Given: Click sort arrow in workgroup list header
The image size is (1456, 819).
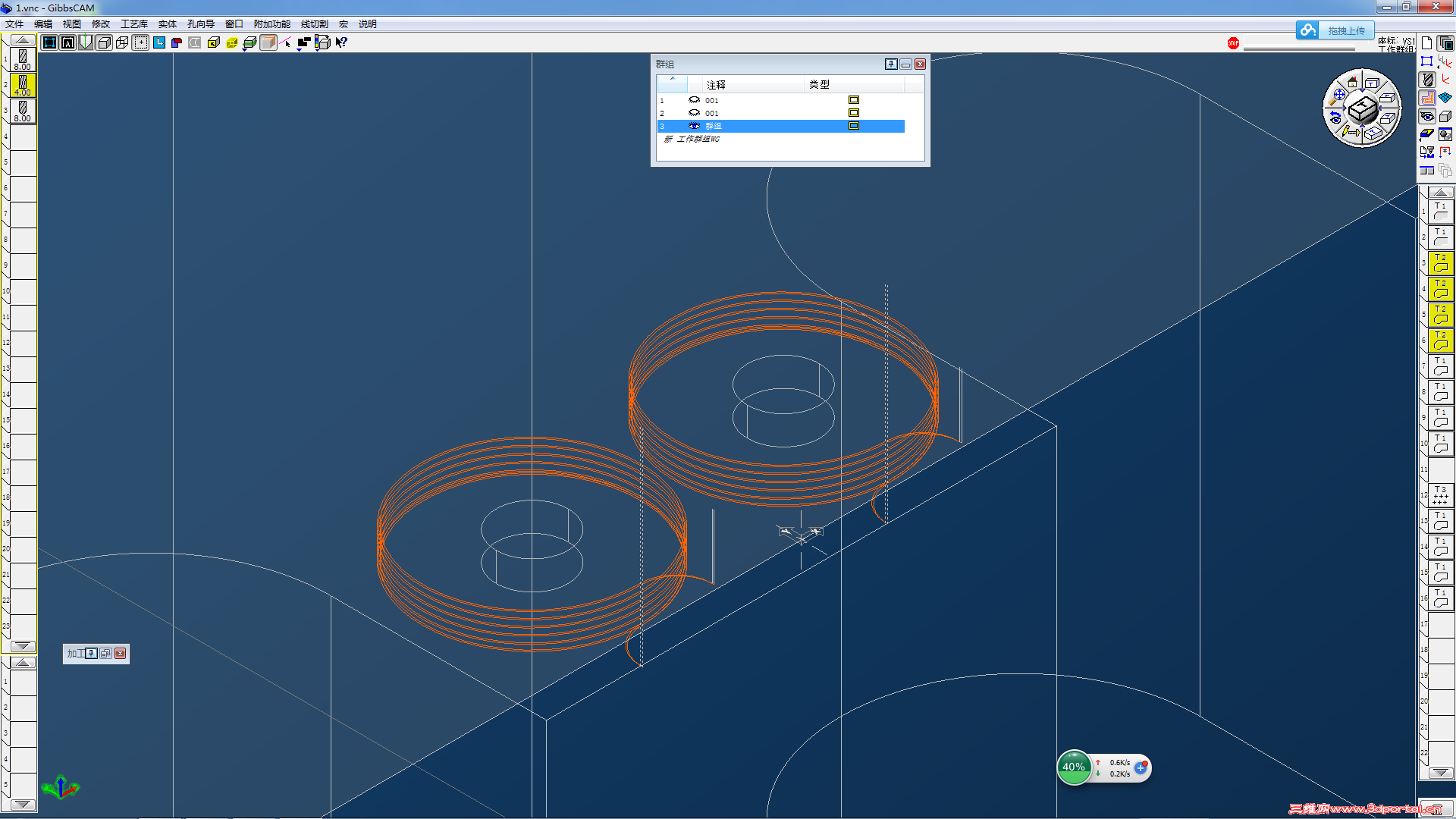Looking at the screenshot, I should (x=672, y=80).
